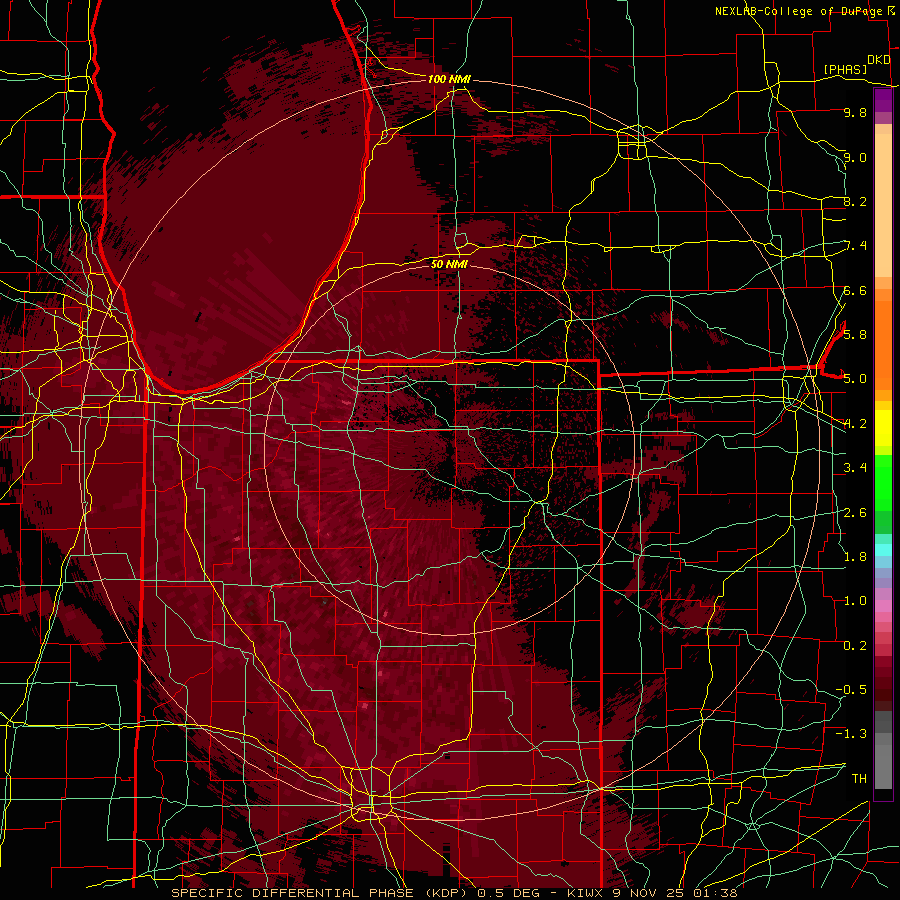Click the TH threshold label
This screenshot has height=900, width=900.
(x=859, y=778)
